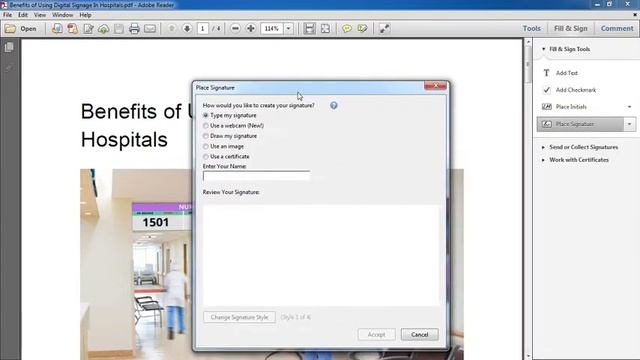640x360 pixels.
Task: Open the zoom percentage dropdown arrow
Action: coord(288,29)
